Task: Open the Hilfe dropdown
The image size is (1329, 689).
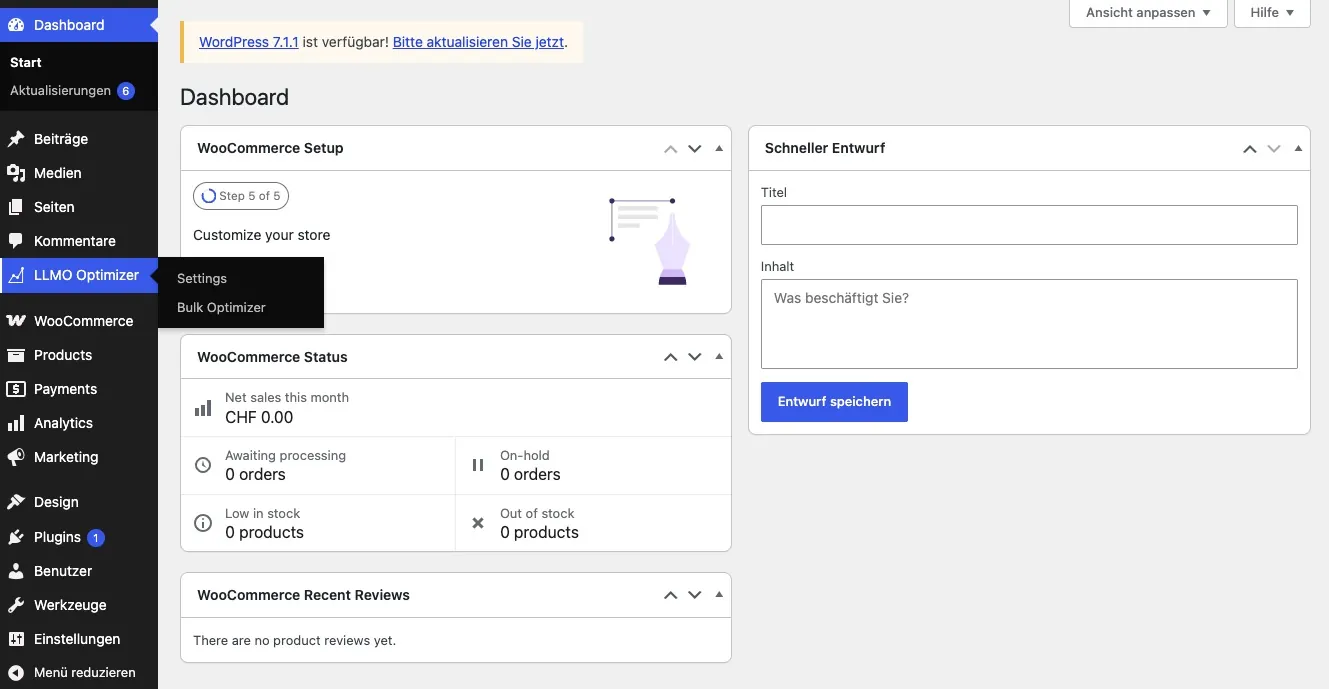Action: [x=1272, y=13]
